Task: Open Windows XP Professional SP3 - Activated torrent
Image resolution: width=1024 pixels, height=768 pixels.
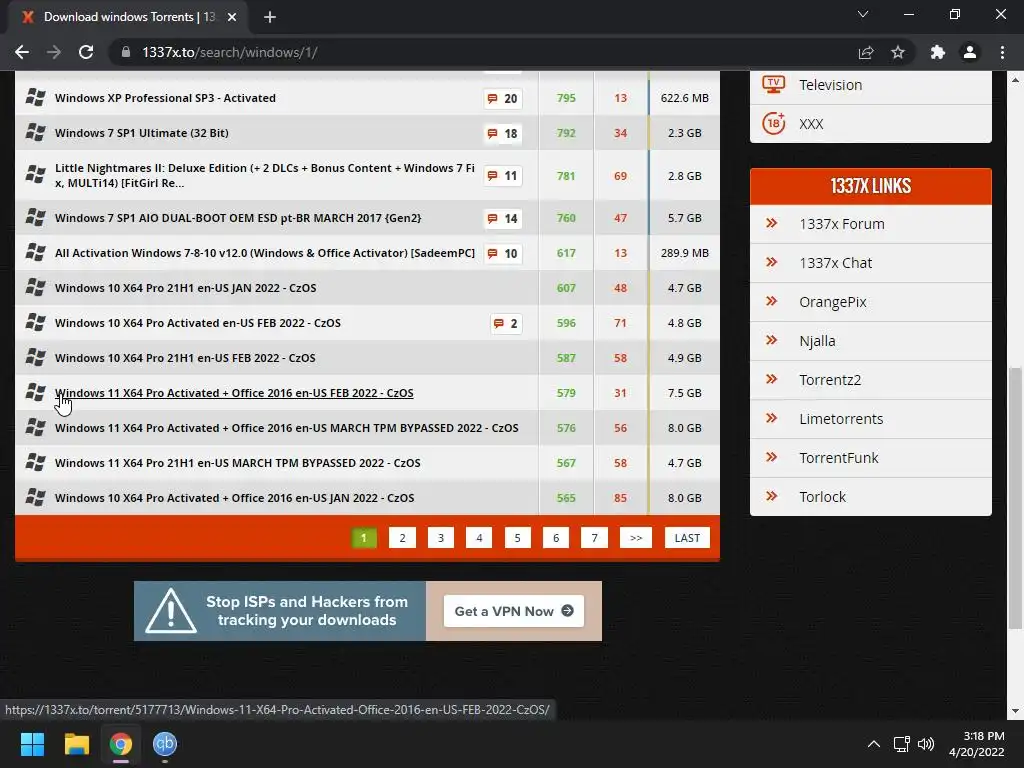Action: point(165,98)
